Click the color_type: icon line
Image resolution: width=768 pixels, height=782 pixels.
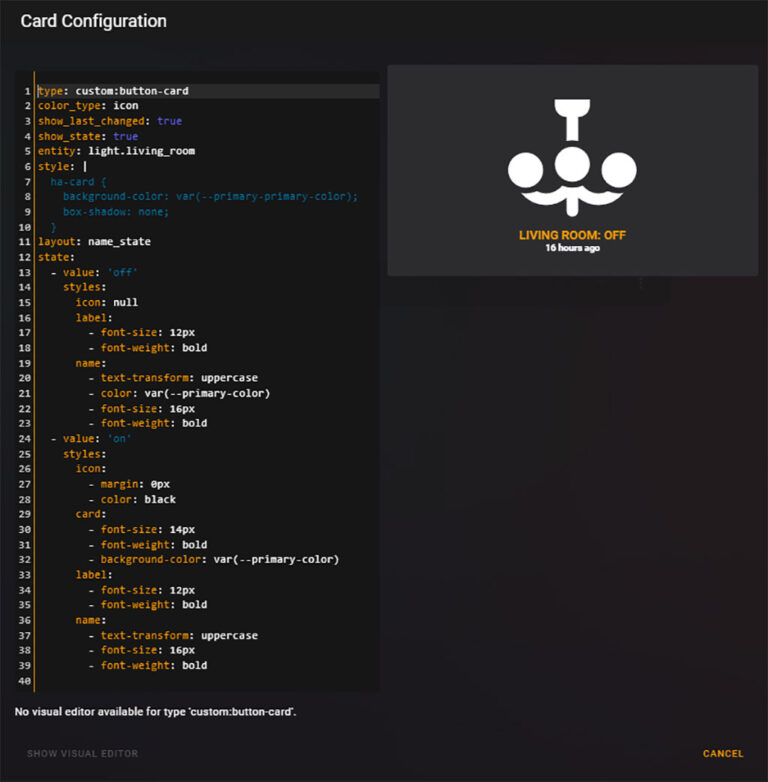(88, 106)
